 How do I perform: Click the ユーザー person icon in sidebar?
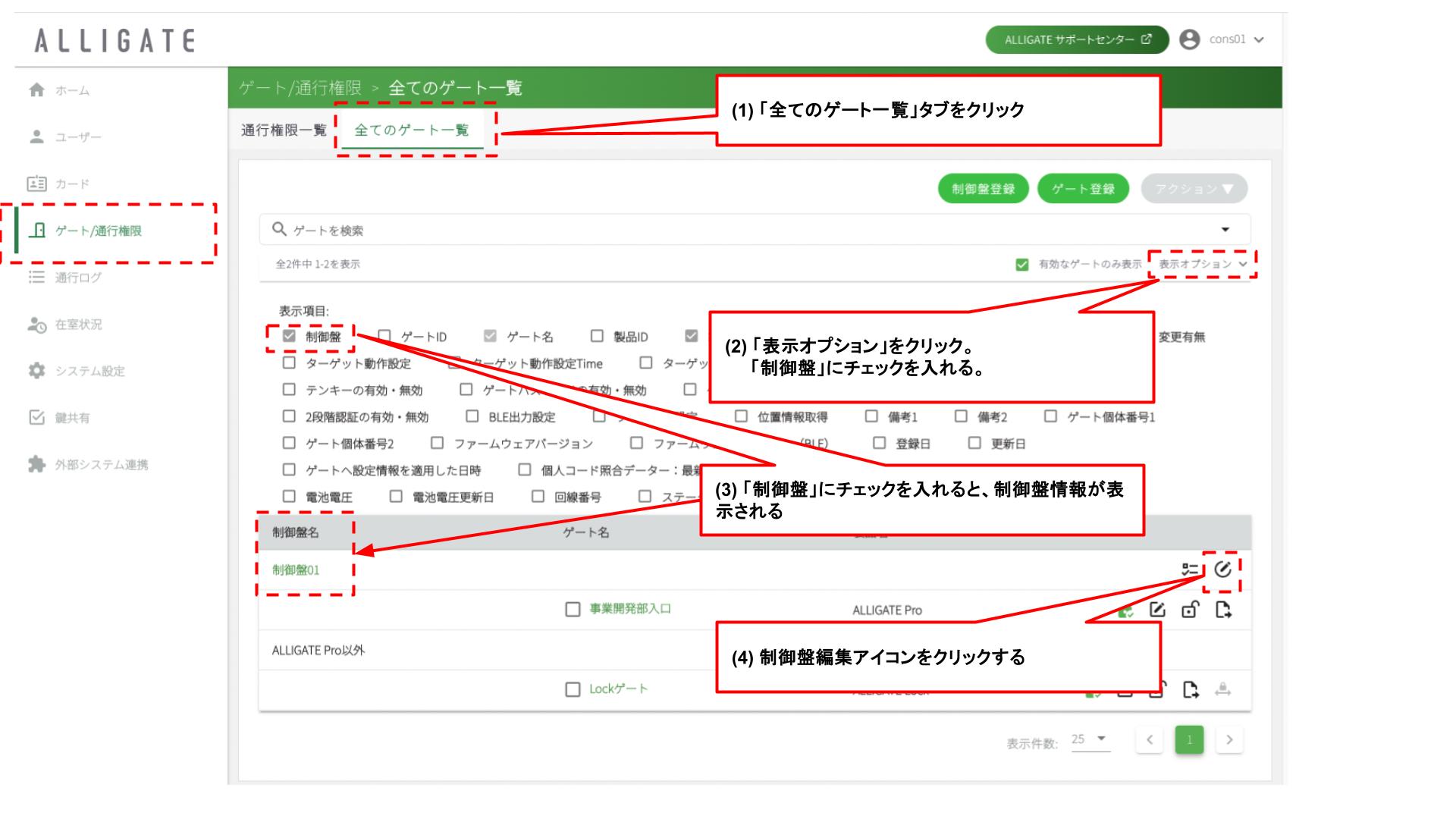(x=36, y=136)
